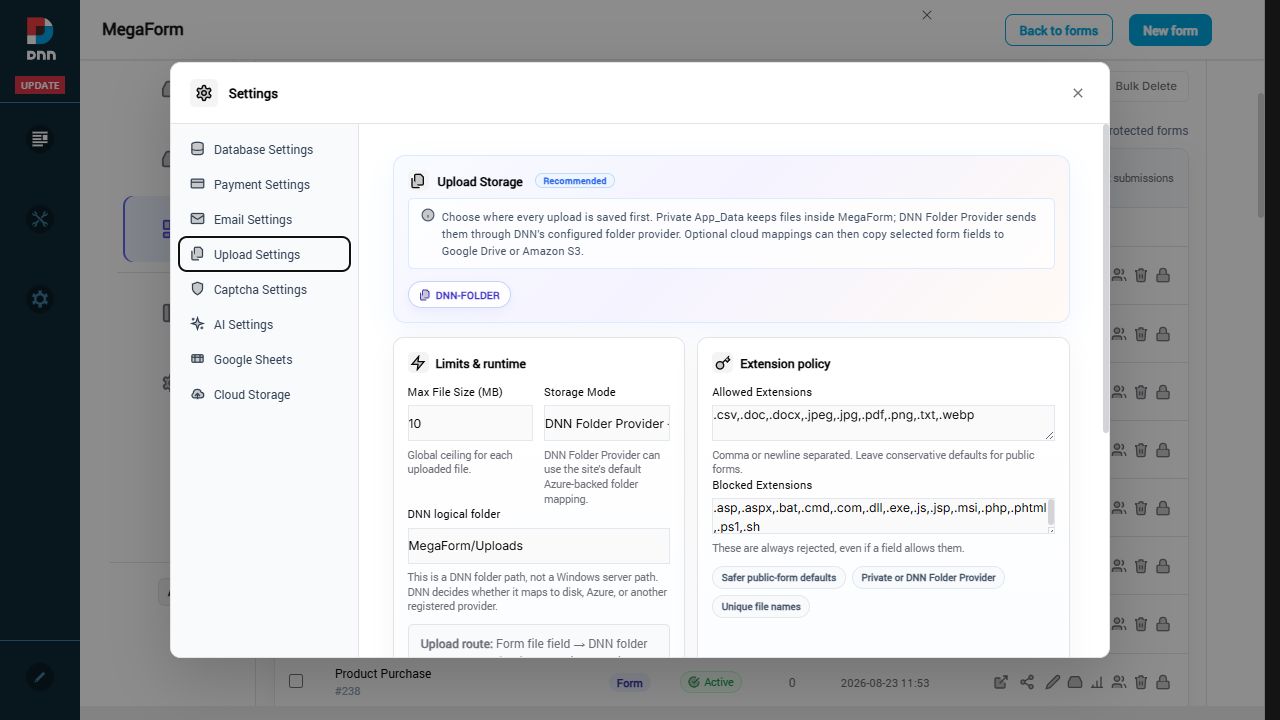Click the New form button
The height and width of the screenshot is (720, 1280).
(1170, 30)
